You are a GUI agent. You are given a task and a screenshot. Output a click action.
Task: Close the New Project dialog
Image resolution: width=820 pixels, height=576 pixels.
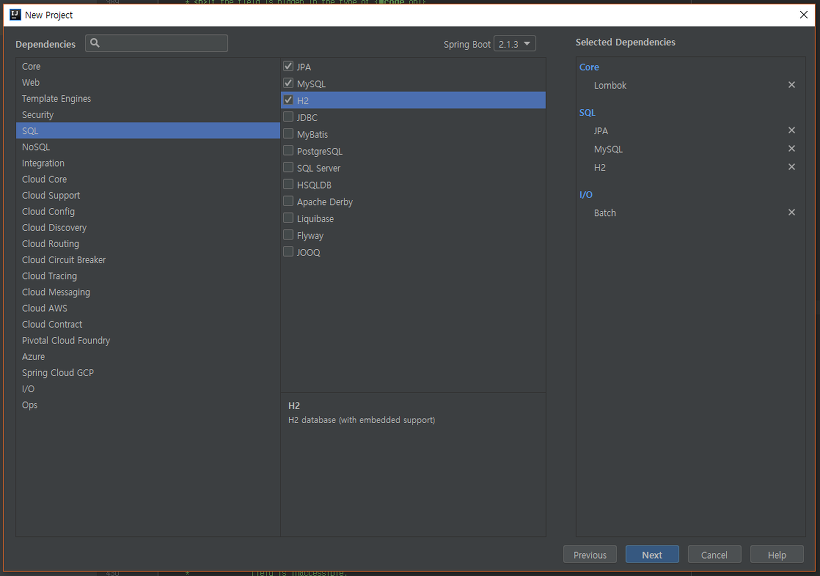click(x=803, y=15)
